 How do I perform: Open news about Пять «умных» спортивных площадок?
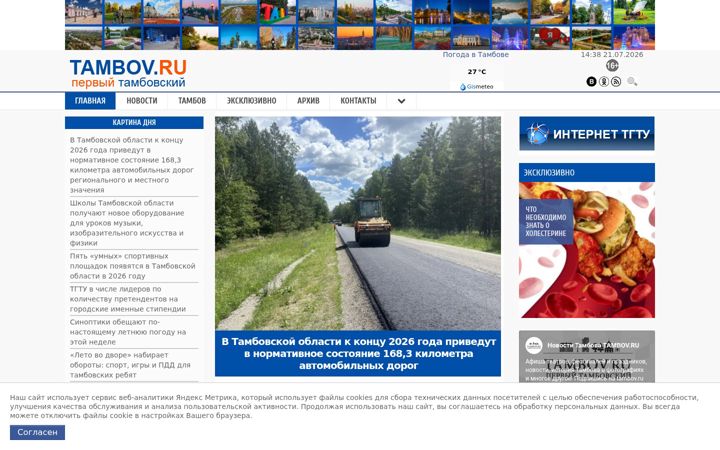(x=132, y=266)
